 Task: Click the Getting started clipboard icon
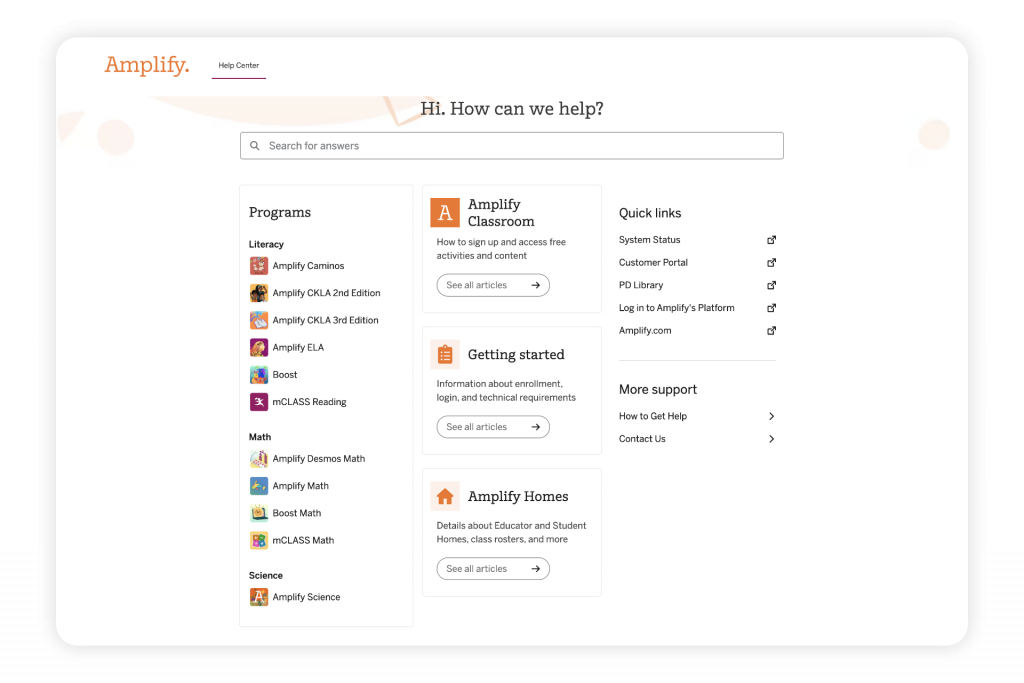[x=445, y=355]
